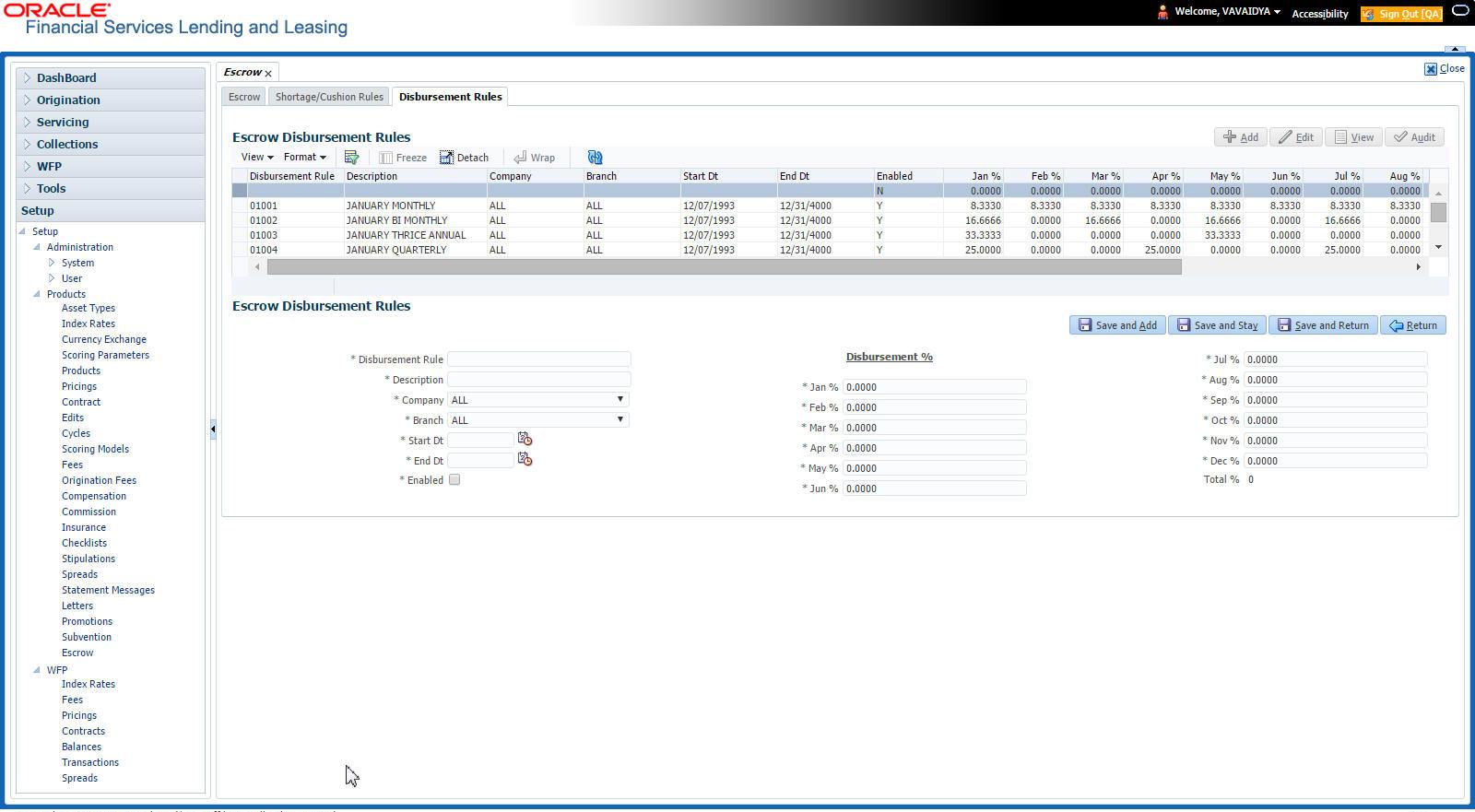This screenshot has height=812, width=1475.
Task: Click the Dec % input field
Action: [x=1335, y=461]
